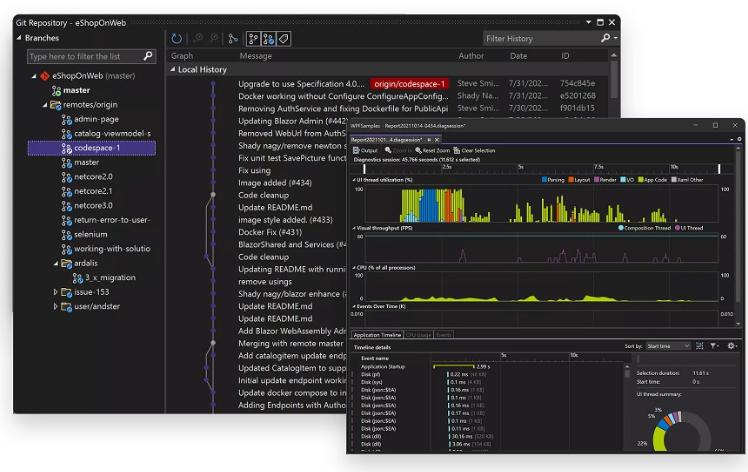Open the Sort by Start time dropdown

(668, 346)
